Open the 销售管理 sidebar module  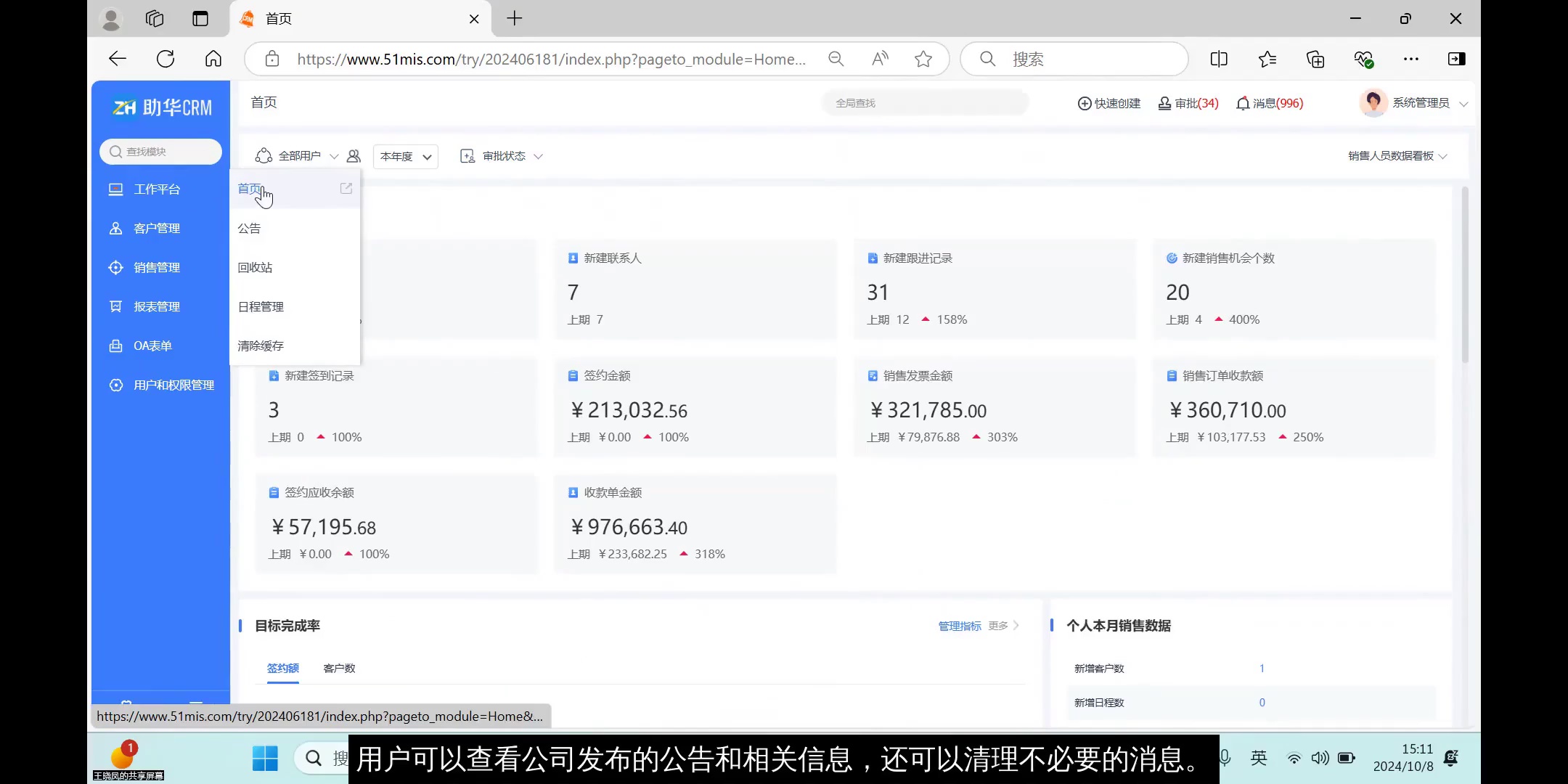[x=157, y=267]
